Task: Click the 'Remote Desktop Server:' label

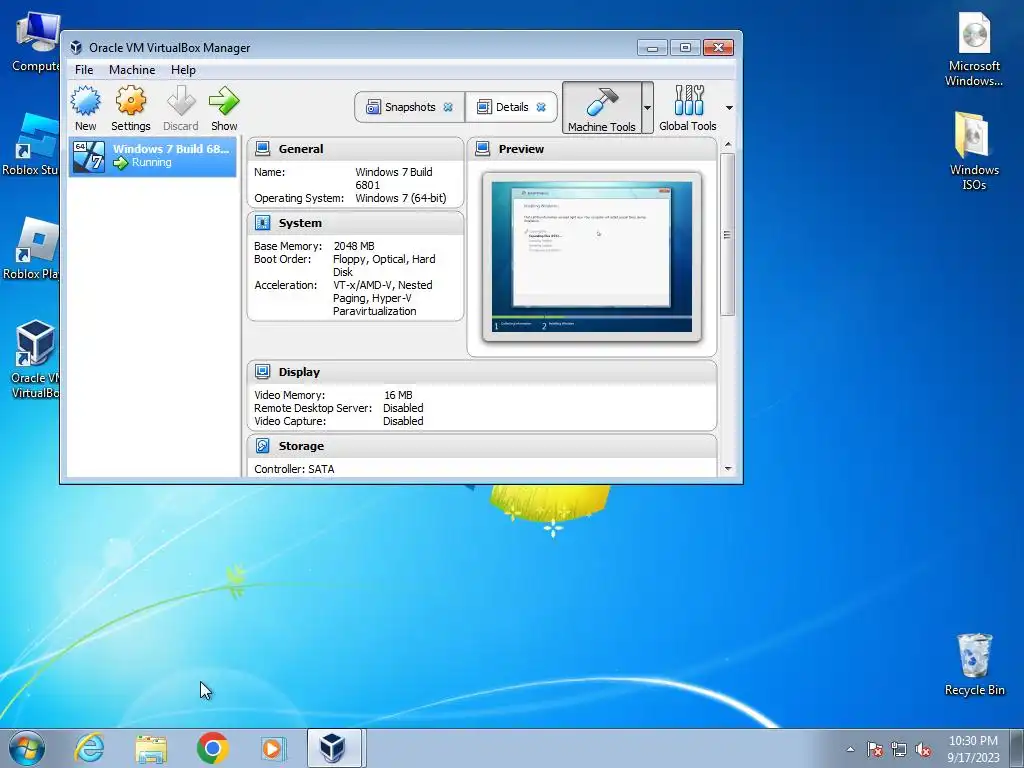Action: 313,408
